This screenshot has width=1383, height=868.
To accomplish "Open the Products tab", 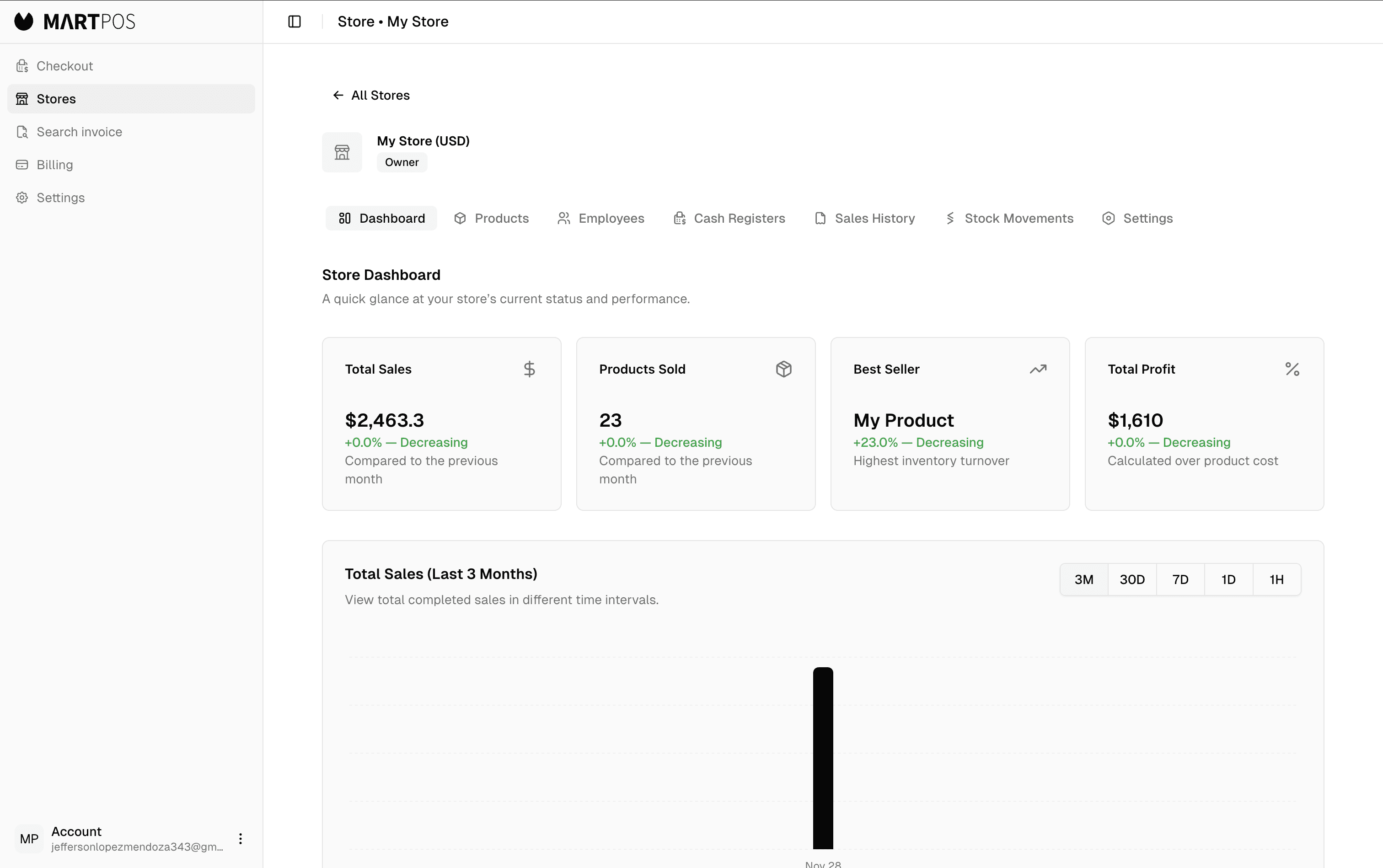I will (x=492, y=218).
